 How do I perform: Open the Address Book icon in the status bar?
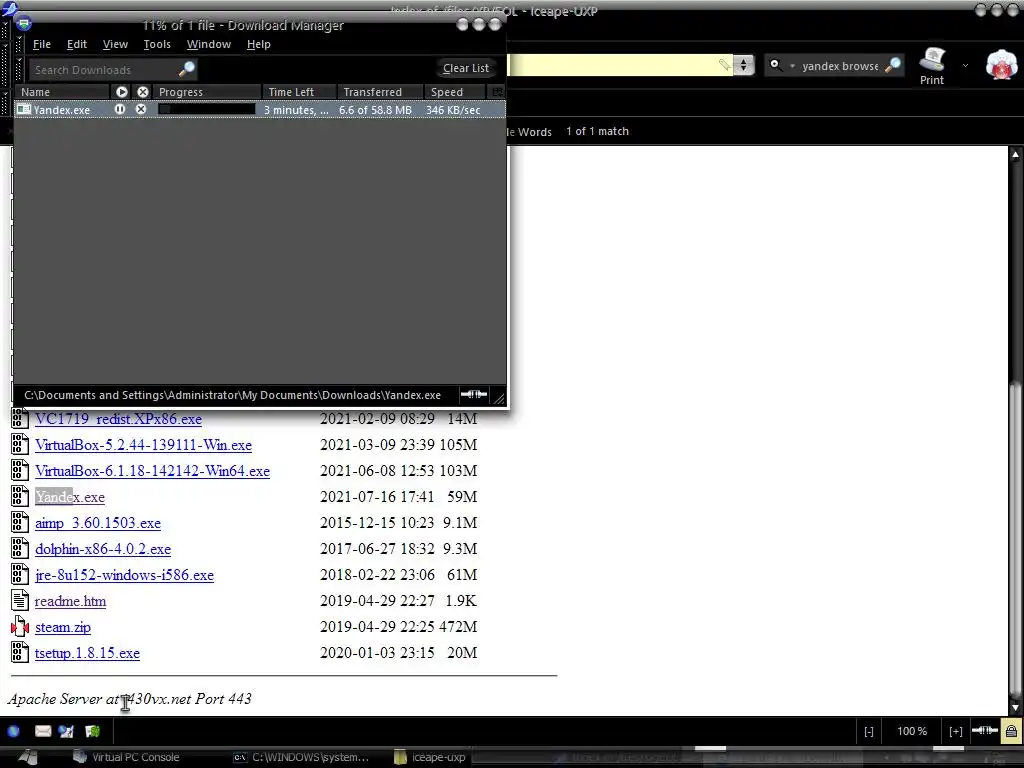[92, 731]
